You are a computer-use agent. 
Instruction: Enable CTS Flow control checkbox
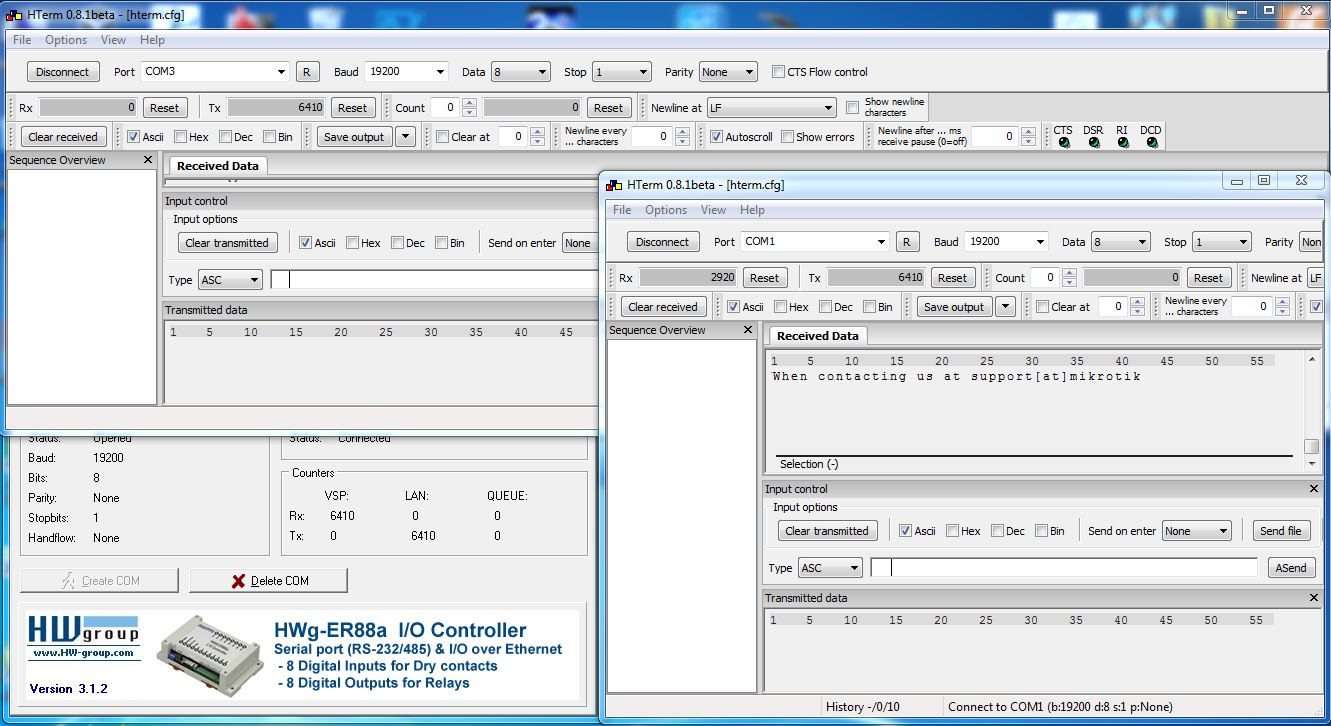pos(779,72)
